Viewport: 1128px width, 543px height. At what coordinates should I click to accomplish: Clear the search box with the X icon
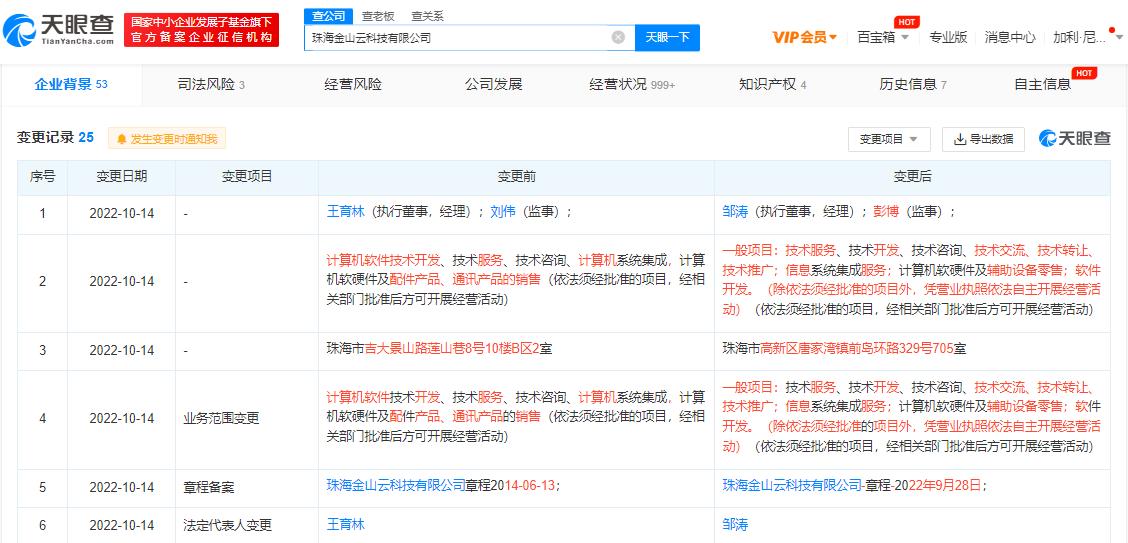click(x=618, y=37)
